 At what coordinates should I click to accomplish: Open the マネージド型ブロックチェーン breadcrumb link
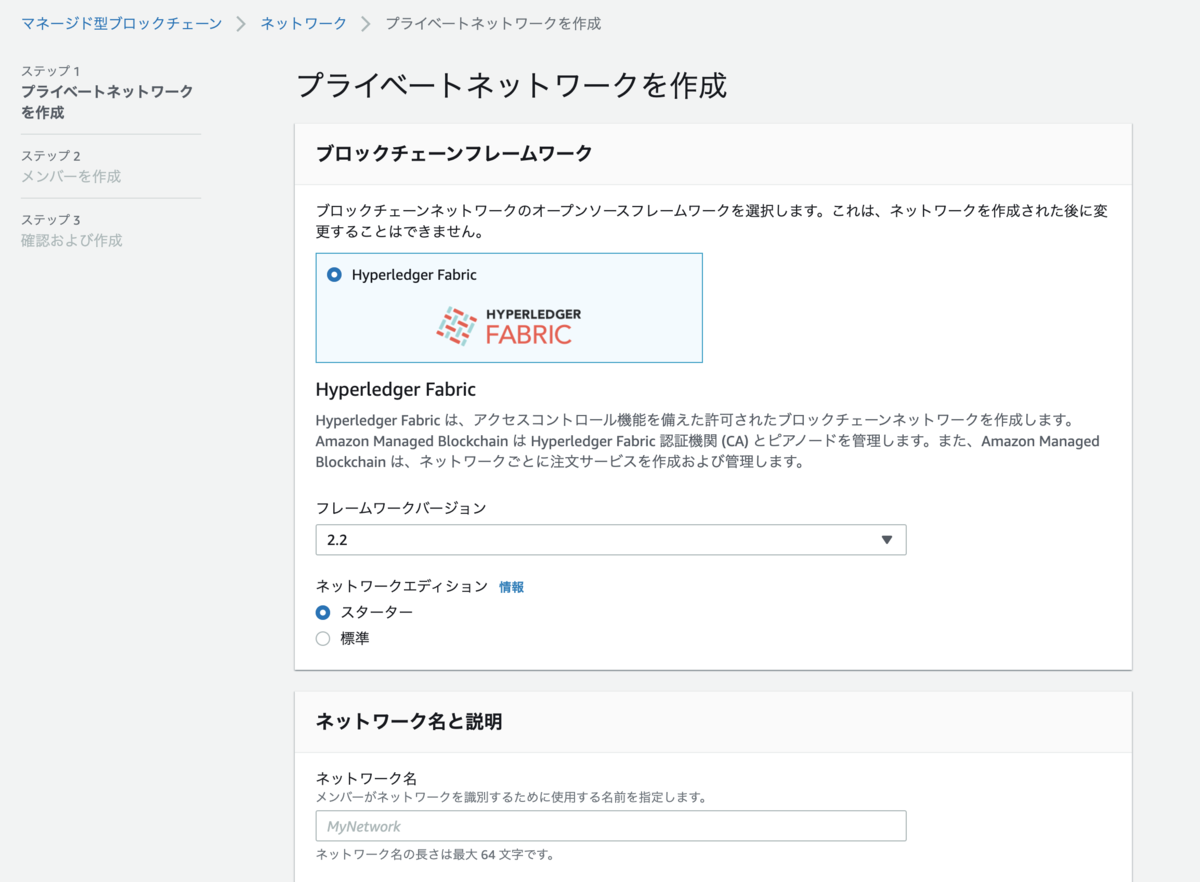tap(122, 23)
